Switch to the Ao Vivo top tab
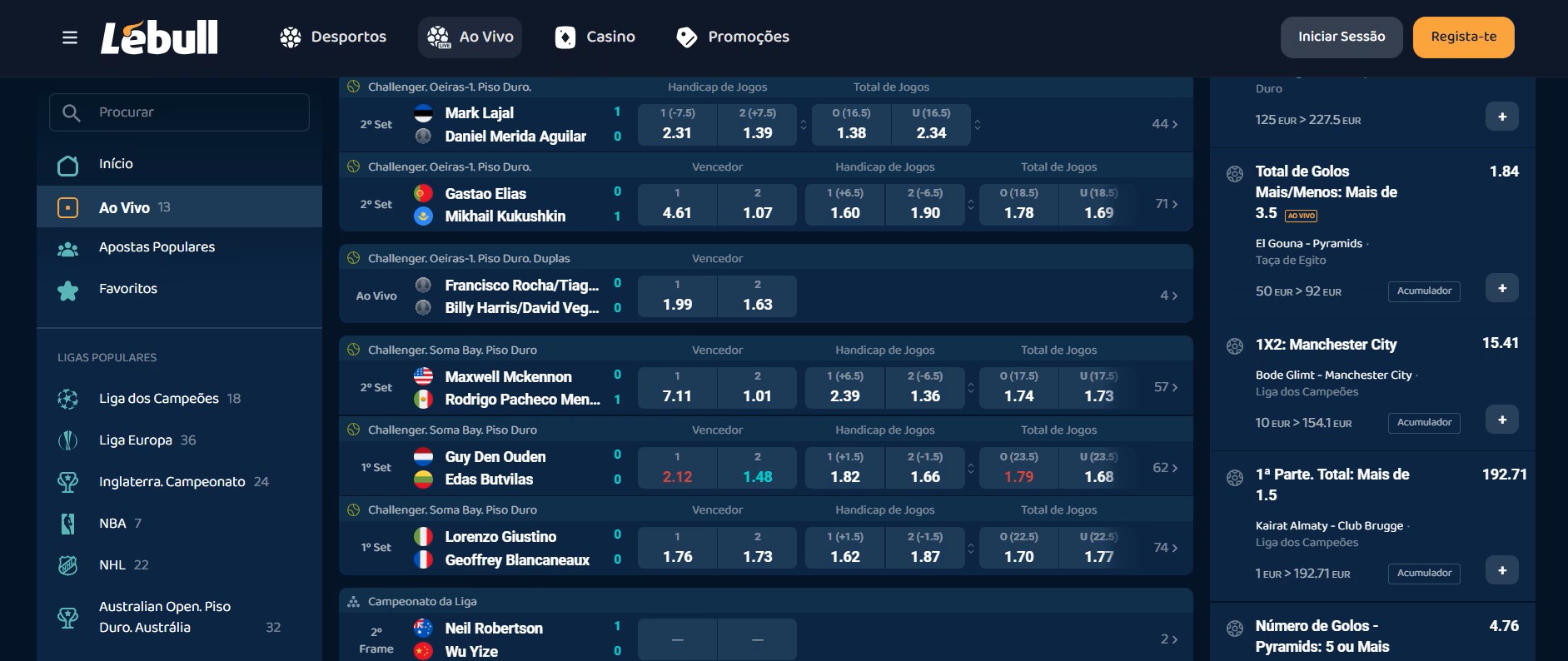The width and height of the screenshot is (1568, 661). click(x=470, y=37)
